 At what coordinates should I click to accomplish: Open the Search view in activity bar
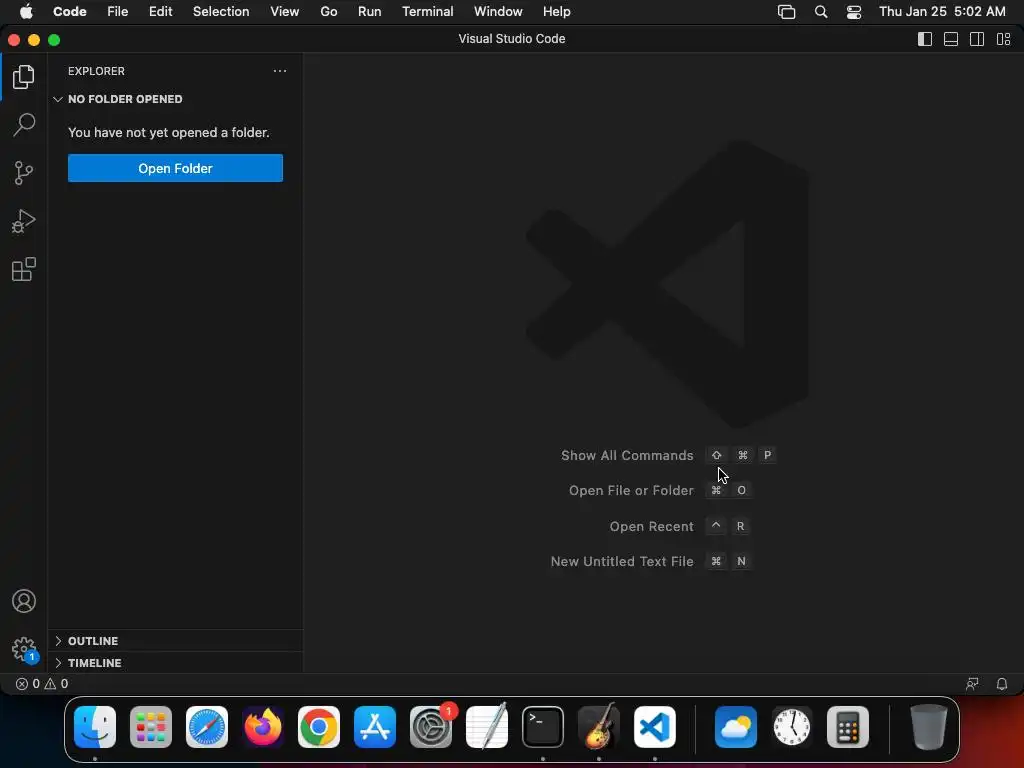click(24, 125)
